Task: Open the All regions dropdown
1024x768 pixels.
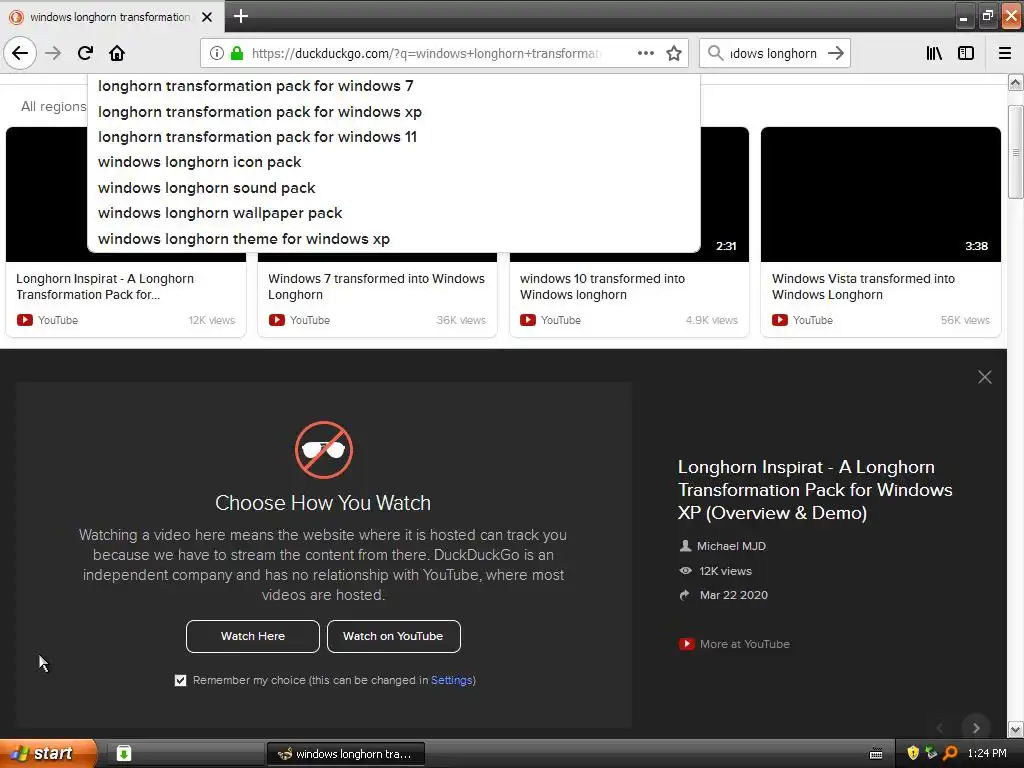Action: pyautogui.click(x=54, y=106)
